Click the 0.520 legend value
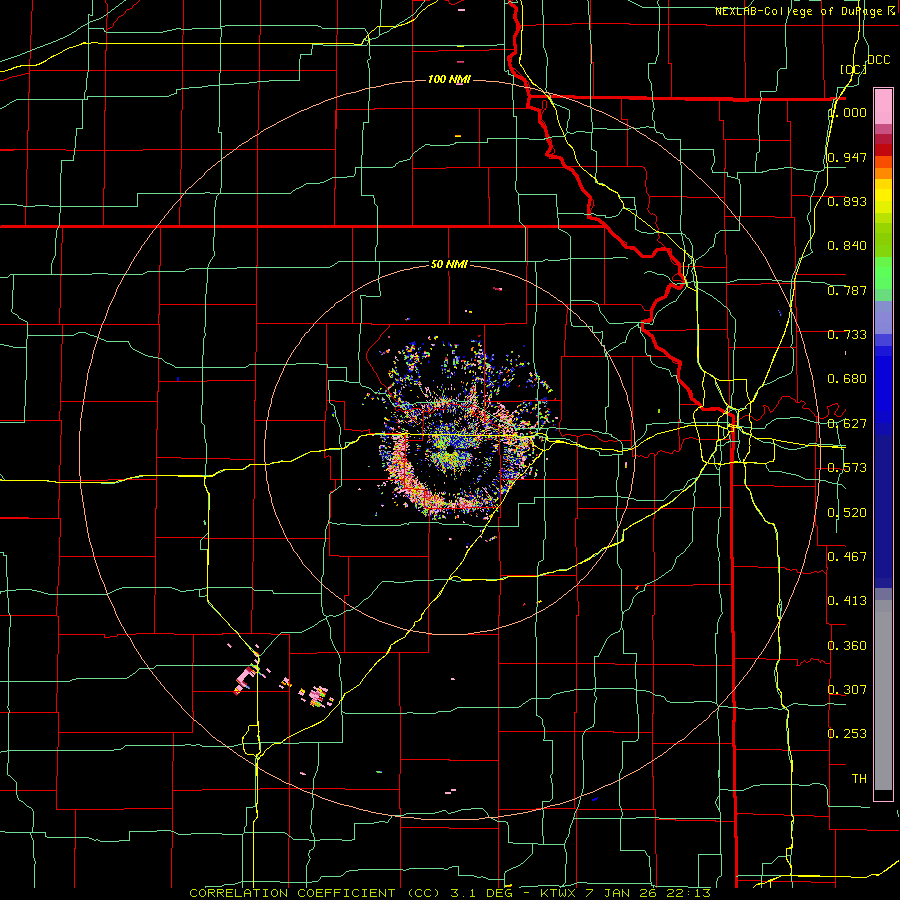The width and height of the screenshot is (900, 900). [x=847, y=513]
